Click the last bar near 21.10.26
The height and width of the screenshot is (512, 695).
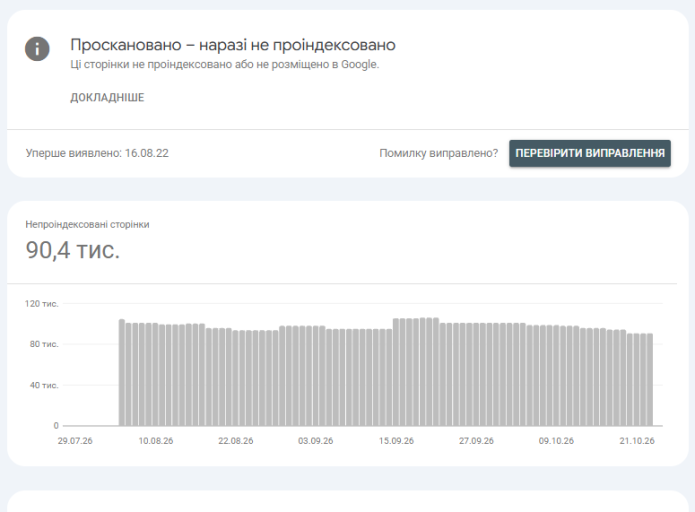click(x=650, y=379)
